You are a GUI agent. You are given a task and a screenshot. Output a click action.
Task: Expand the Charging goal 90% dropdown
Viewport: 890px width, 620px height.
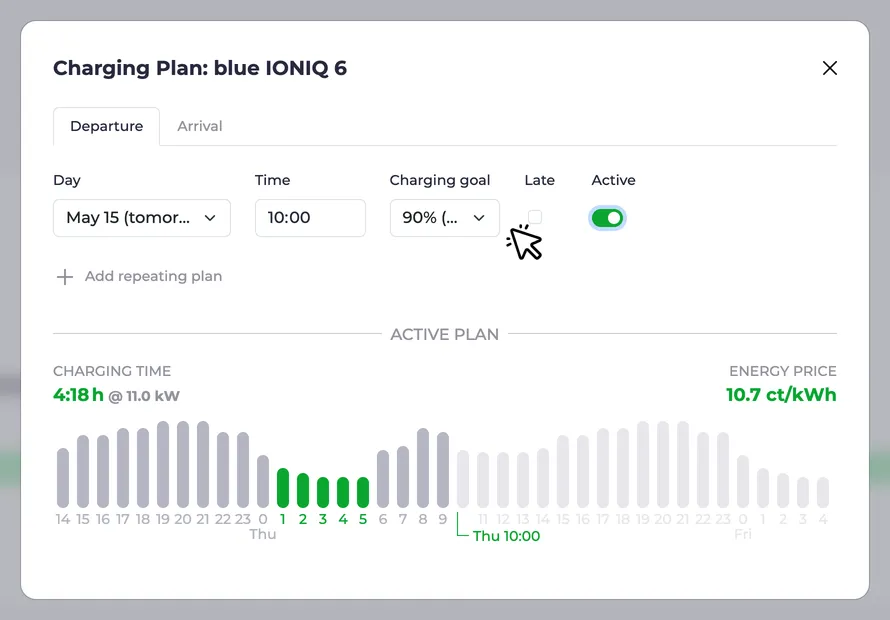coord(444,218)
